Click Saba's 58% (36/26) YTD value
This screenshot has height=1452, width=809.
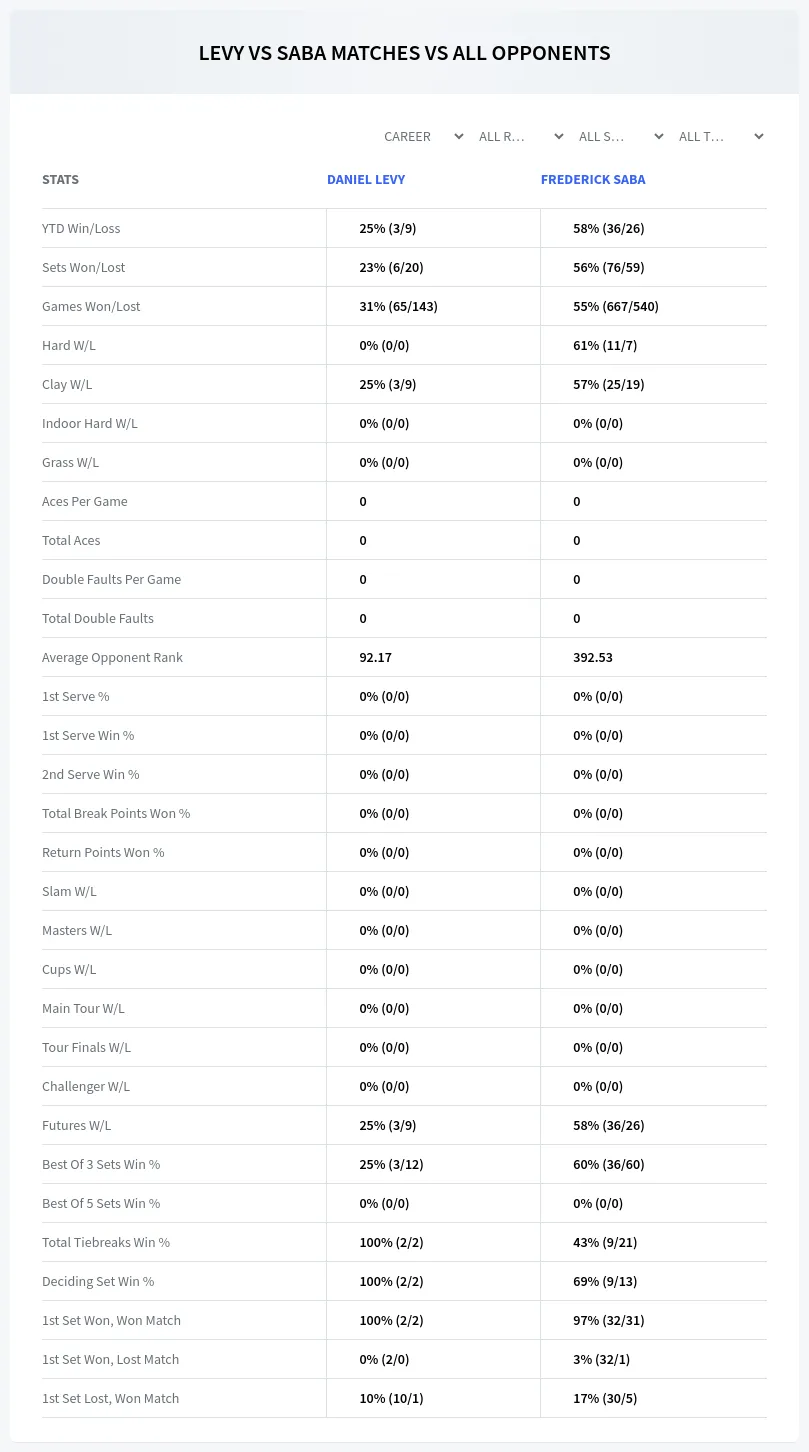click(609, 228)
